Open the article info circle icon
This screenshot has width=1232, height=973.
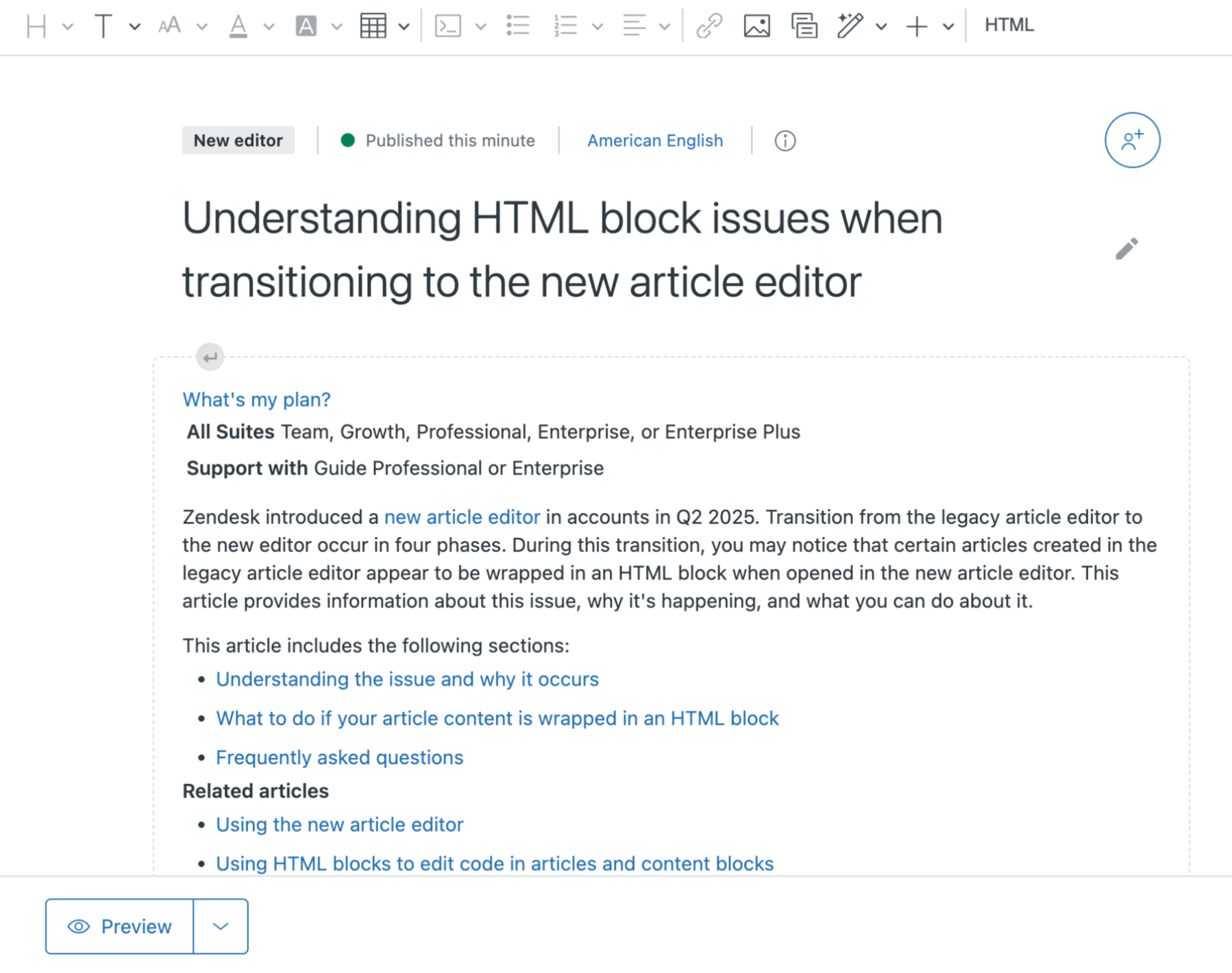coord(785,140)
